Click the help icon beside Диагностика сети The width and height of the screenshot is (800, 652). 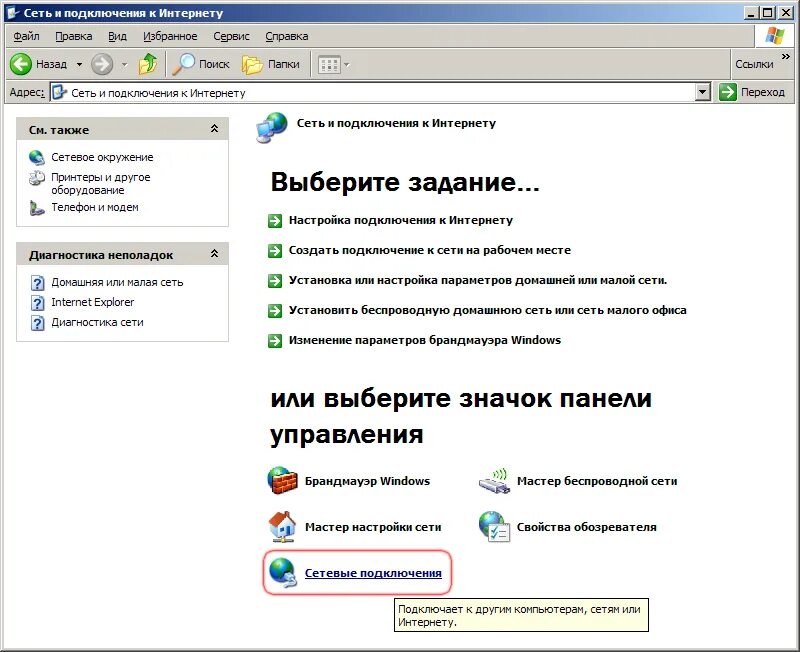[37, 322]
